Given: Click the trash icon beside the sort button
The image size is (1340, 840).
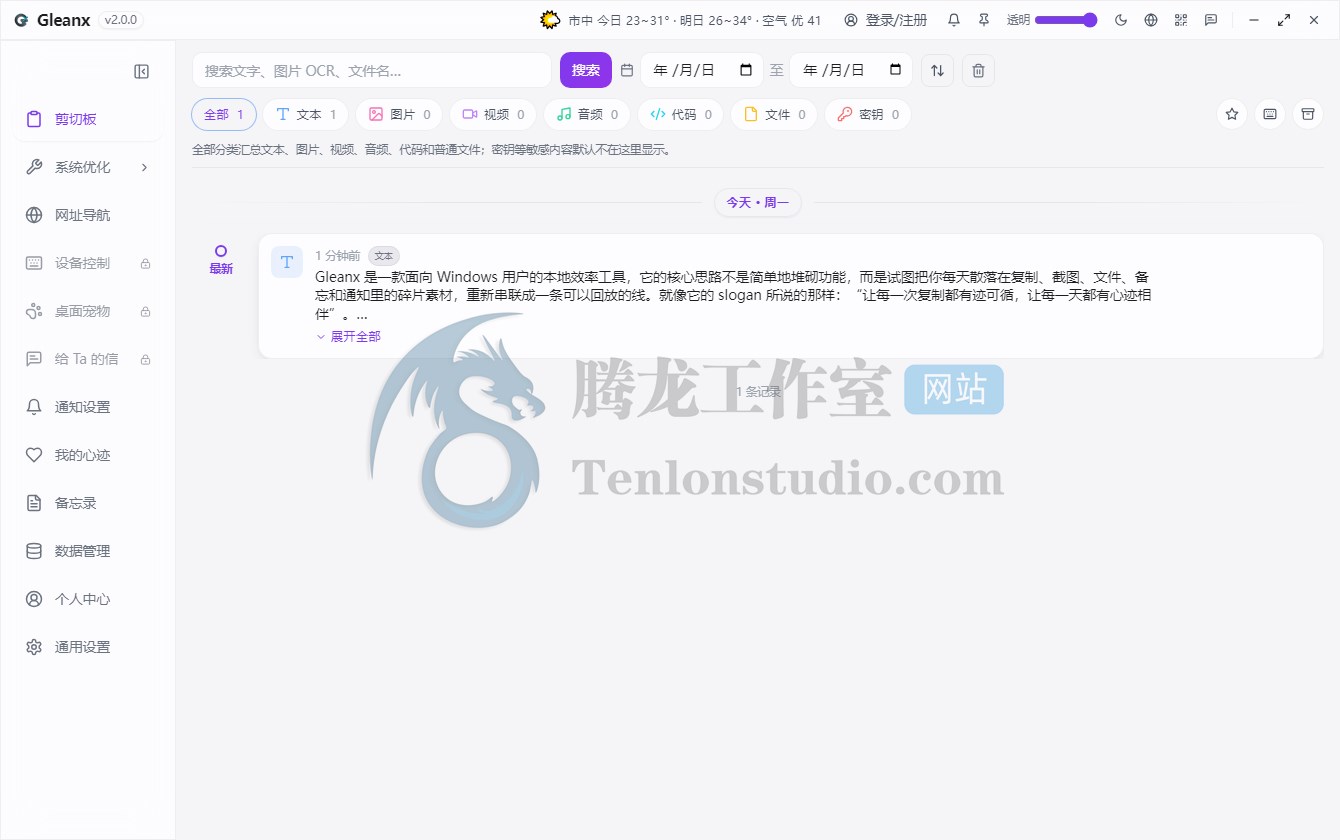Looking at the screenshot, I should pos(979,70).
